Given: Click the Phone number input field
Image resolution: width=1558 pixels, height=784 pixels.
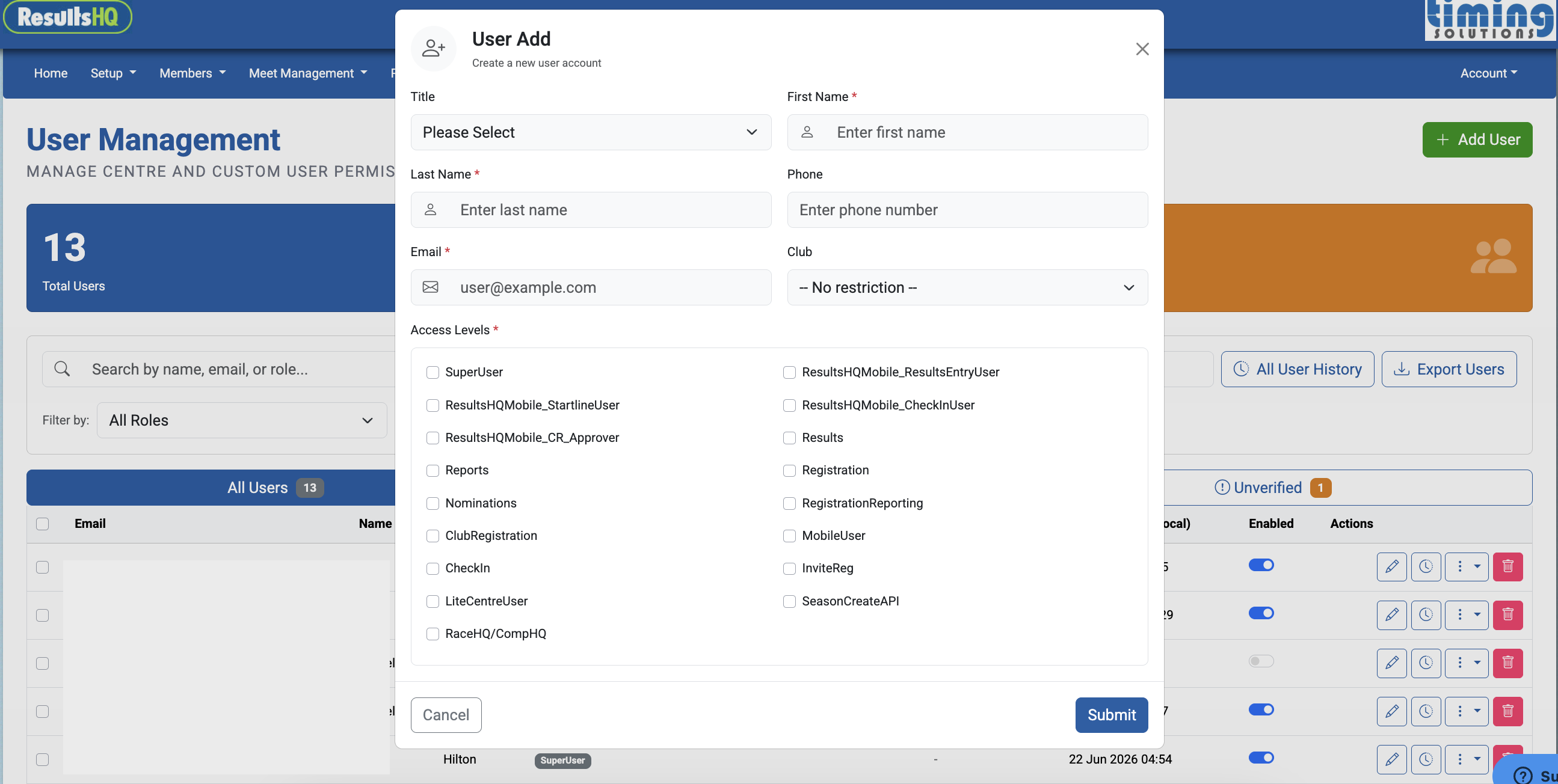Looking at the screenshot, I should 967,210.
